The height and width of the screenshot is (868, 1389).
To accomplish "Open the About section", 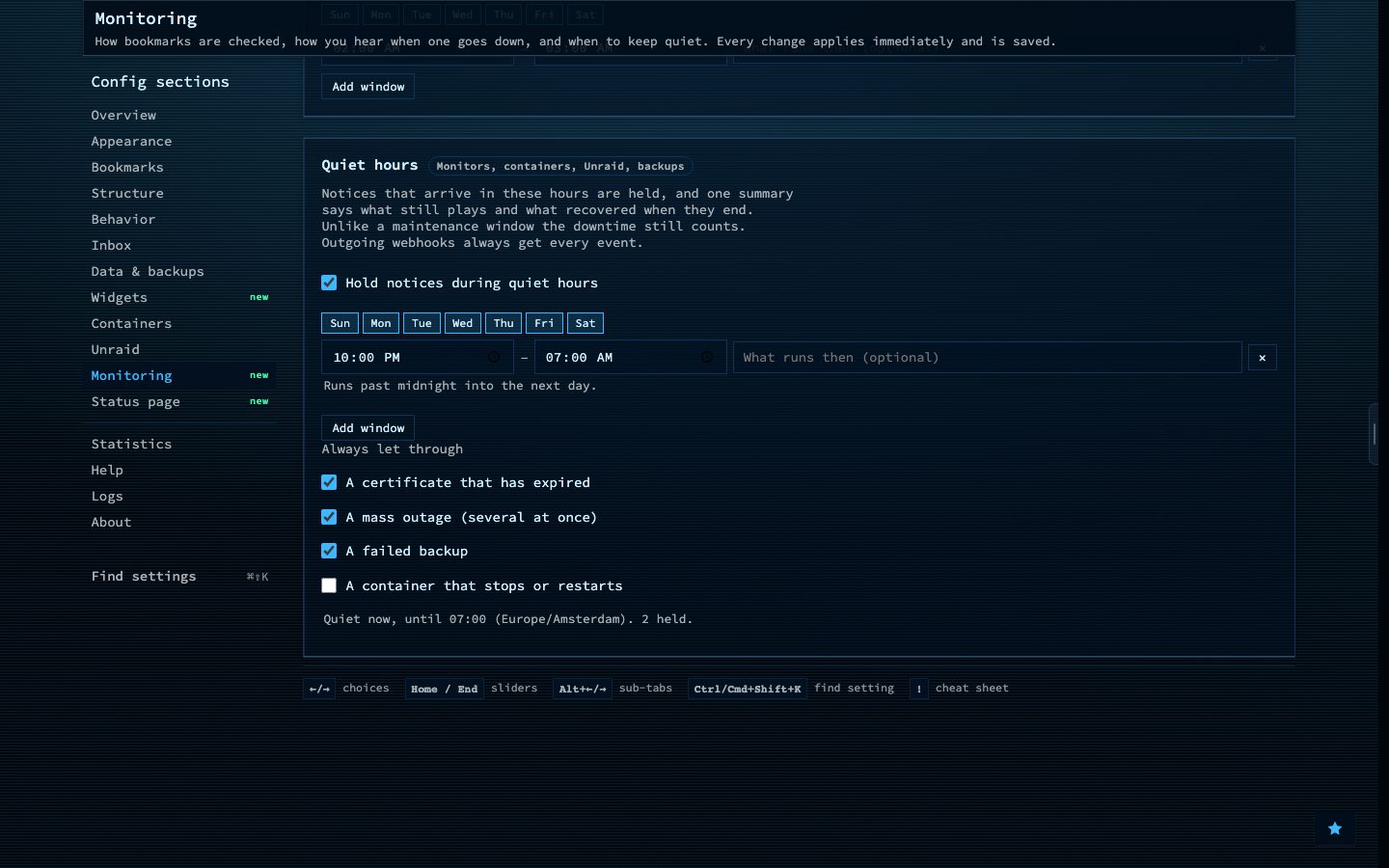I will click(x=180, y=522).
